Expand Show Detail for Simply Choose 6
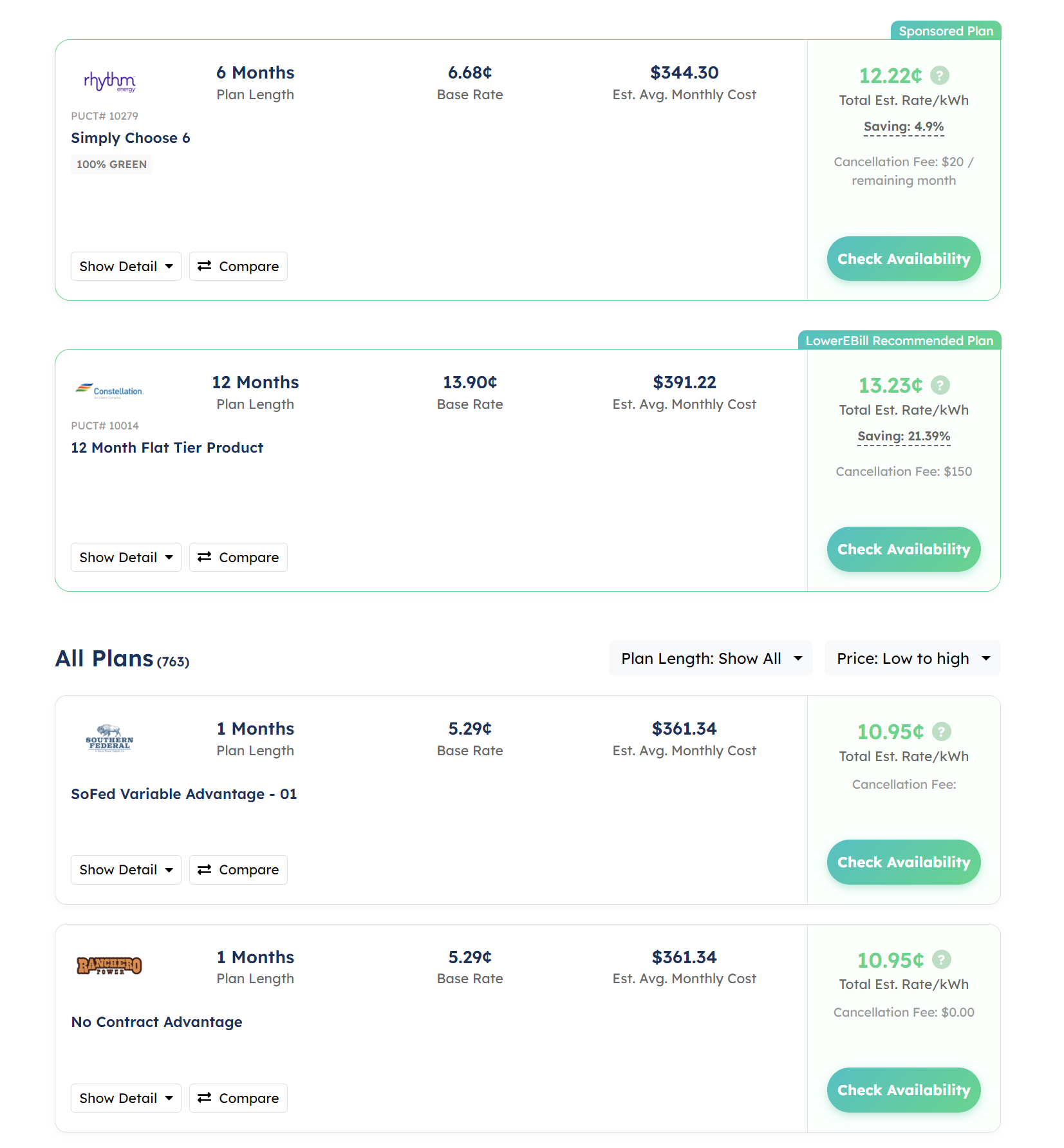The image size is (1064, 1148). [x=126, y=267]
